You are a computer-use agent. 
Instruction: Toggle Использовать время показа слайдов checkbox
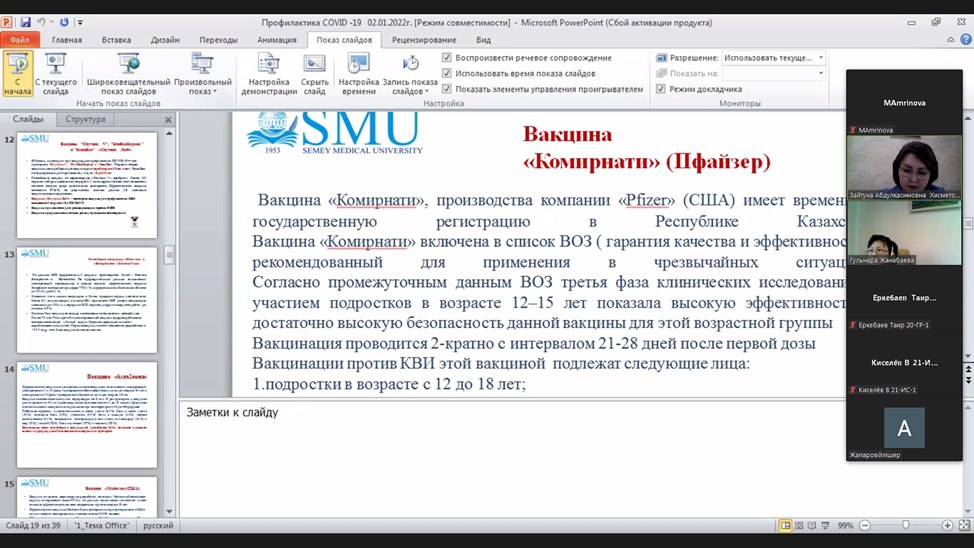coord(447,73)
